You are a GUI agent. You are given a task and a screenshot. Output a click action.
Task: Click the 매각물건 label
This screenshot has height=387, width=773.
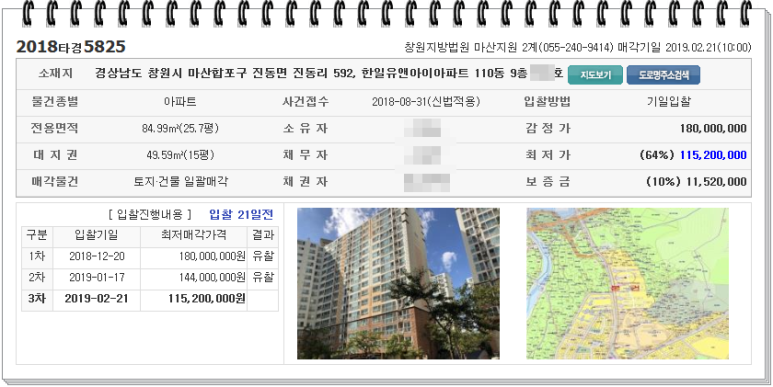tap(55, 182)
